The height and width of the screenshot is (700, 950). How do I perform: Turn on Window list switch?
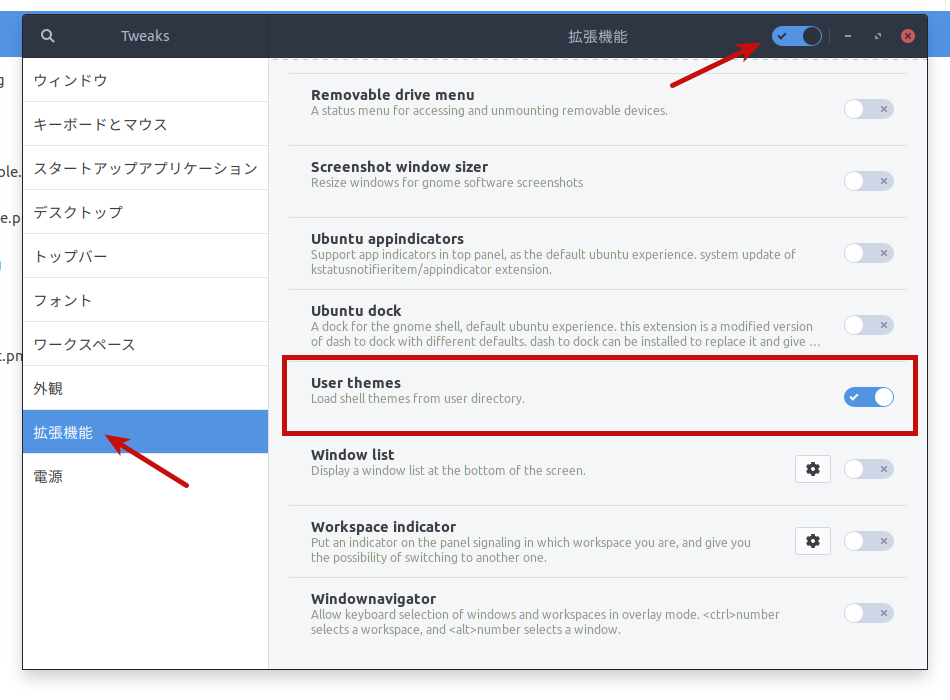(x=867, y=469)
